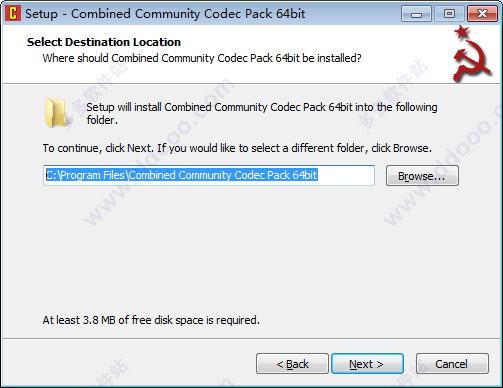Image resolution: width=503 pixels, height=388 pixels.
Task: Click the free disk space requirement text
Action: point(151,320)
